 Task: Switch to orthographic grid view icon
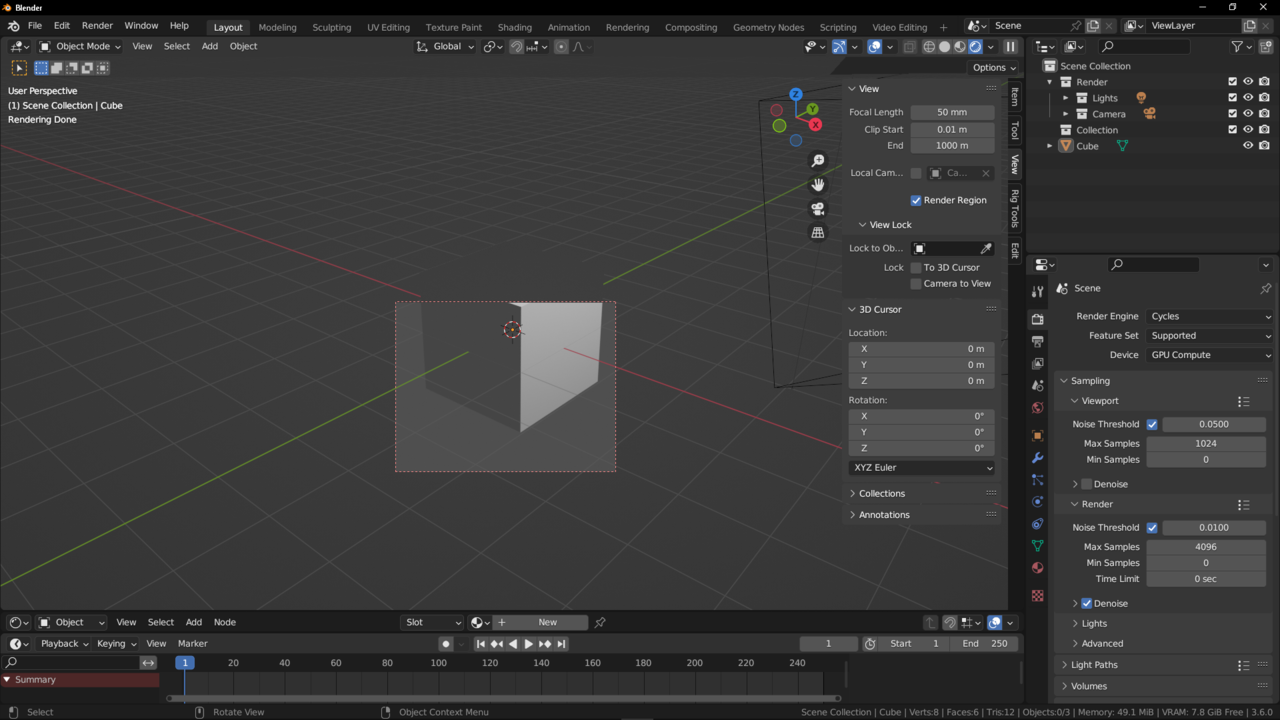[818, 233]
